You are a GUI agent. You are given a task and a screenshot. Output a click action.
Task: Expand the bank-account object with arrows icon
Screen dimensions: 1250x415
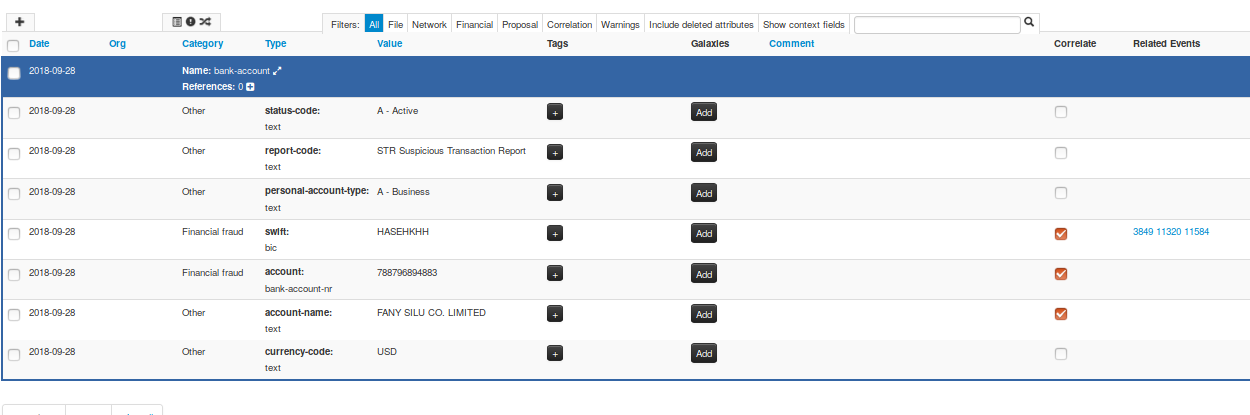(x=278, y=71)
